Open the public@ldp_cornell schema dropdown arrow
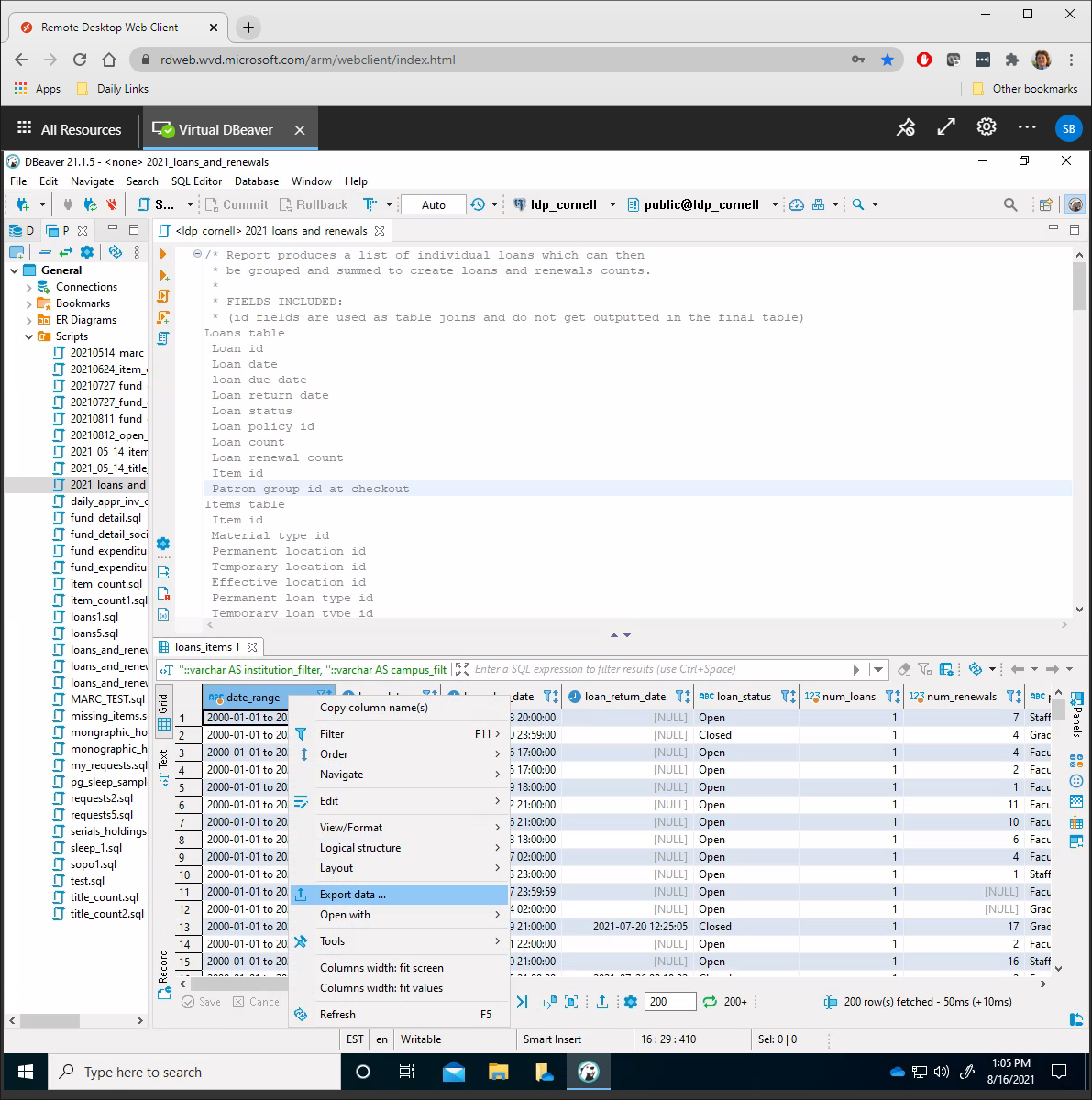 point(775,204)
